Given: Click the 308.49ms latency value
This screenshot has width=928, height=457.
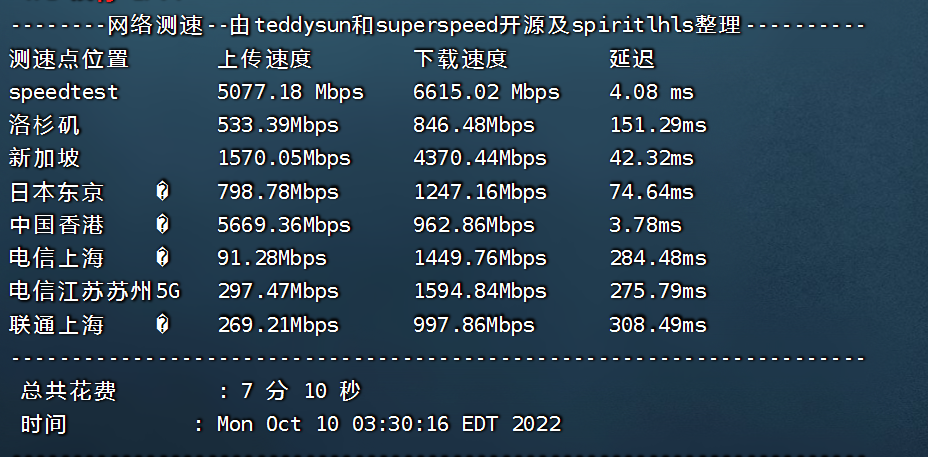Looking at the screenshot, I should [658, 325].
